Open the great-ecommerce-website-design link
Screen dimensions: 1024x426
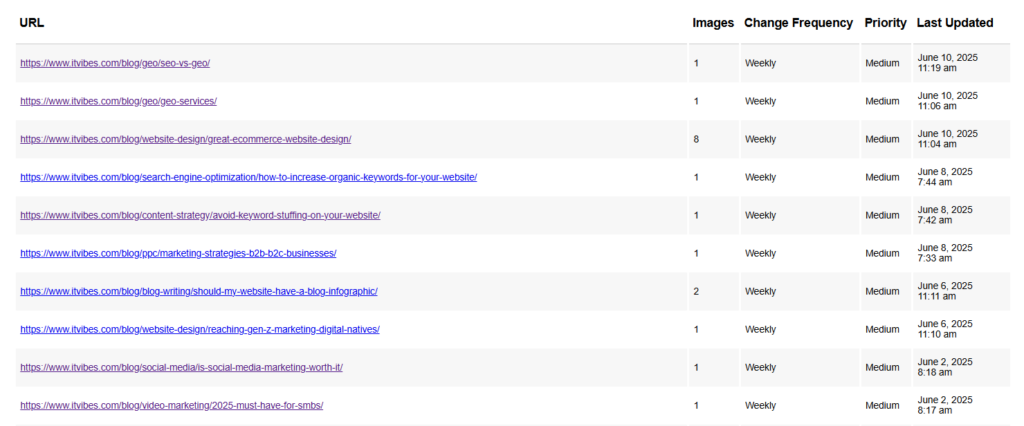coord(185,139)
